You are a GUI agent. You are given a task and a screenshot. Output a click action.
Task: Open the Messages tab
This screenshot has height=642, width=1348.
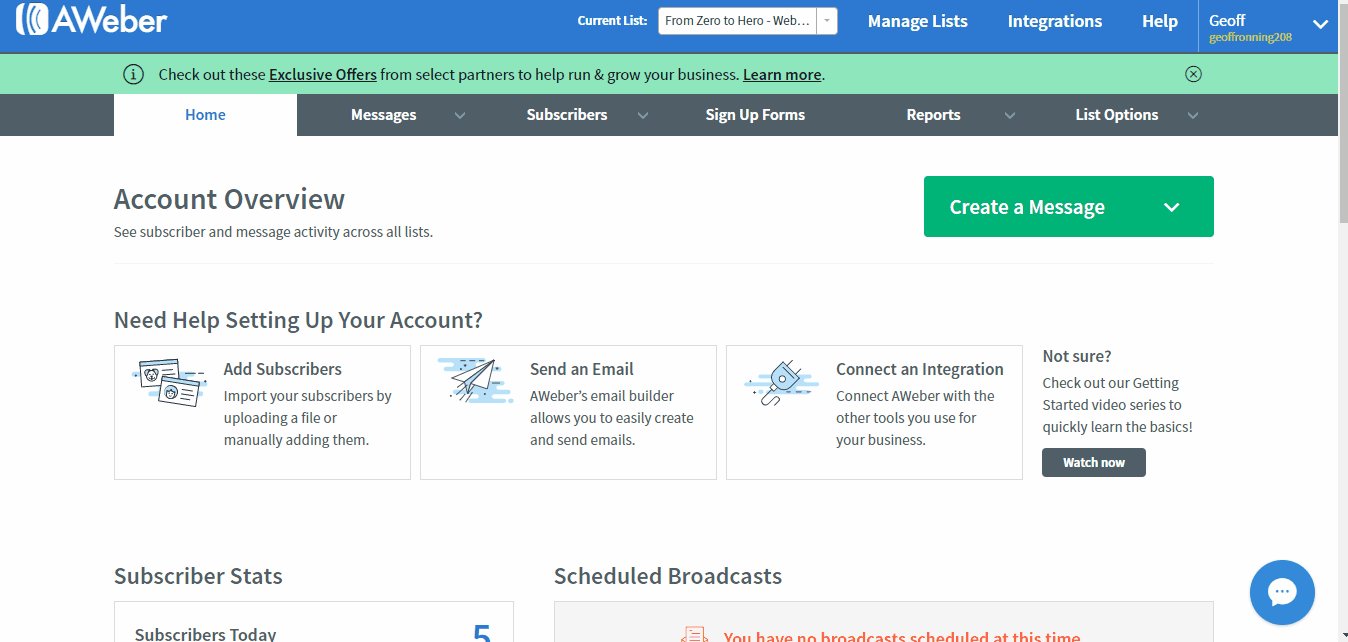383,115
